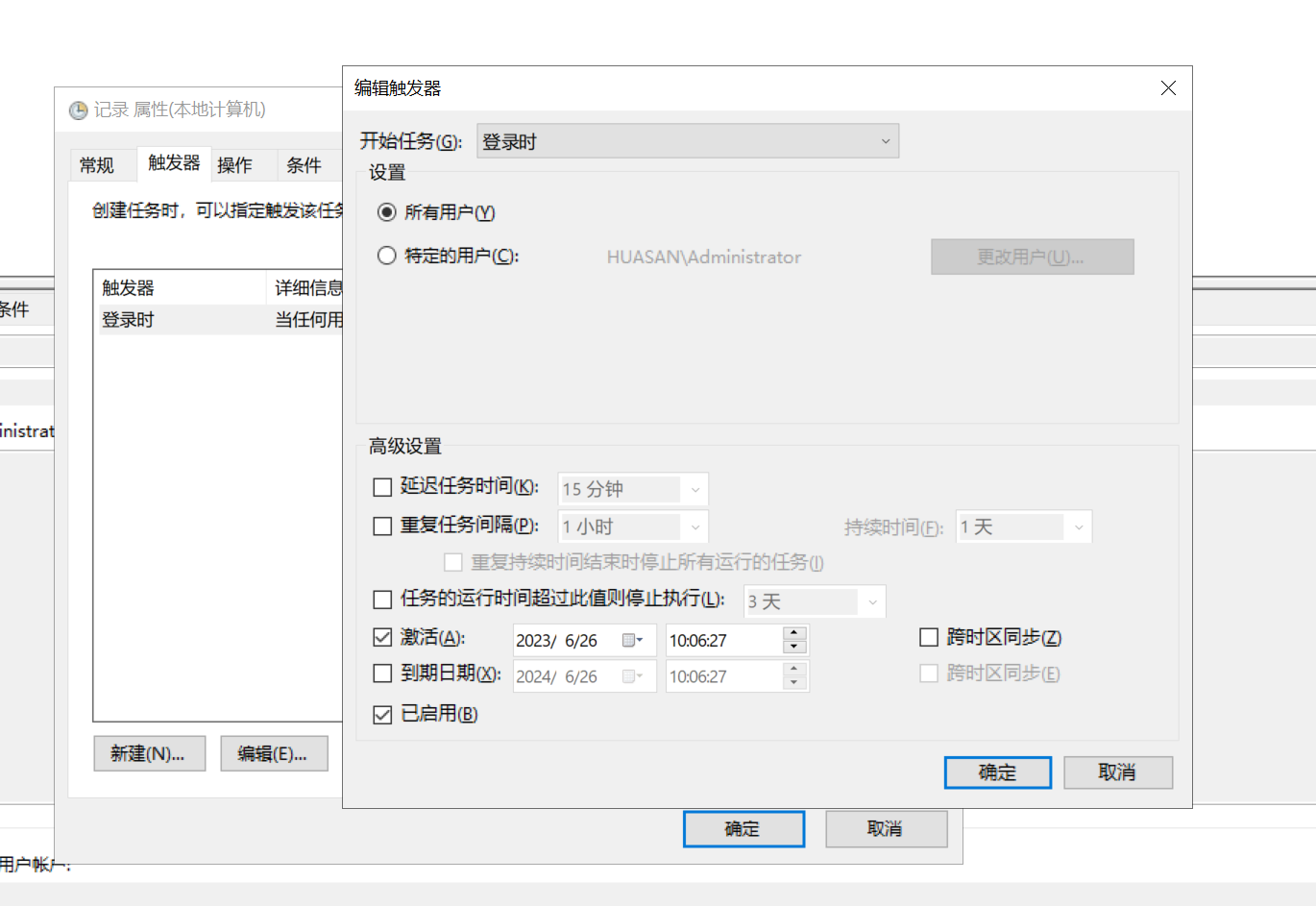Image resolution: width=1316 pixels, height=906 pixels.
Task: Tick 跨时区同步 for activation time
Action: pos(929,637)
